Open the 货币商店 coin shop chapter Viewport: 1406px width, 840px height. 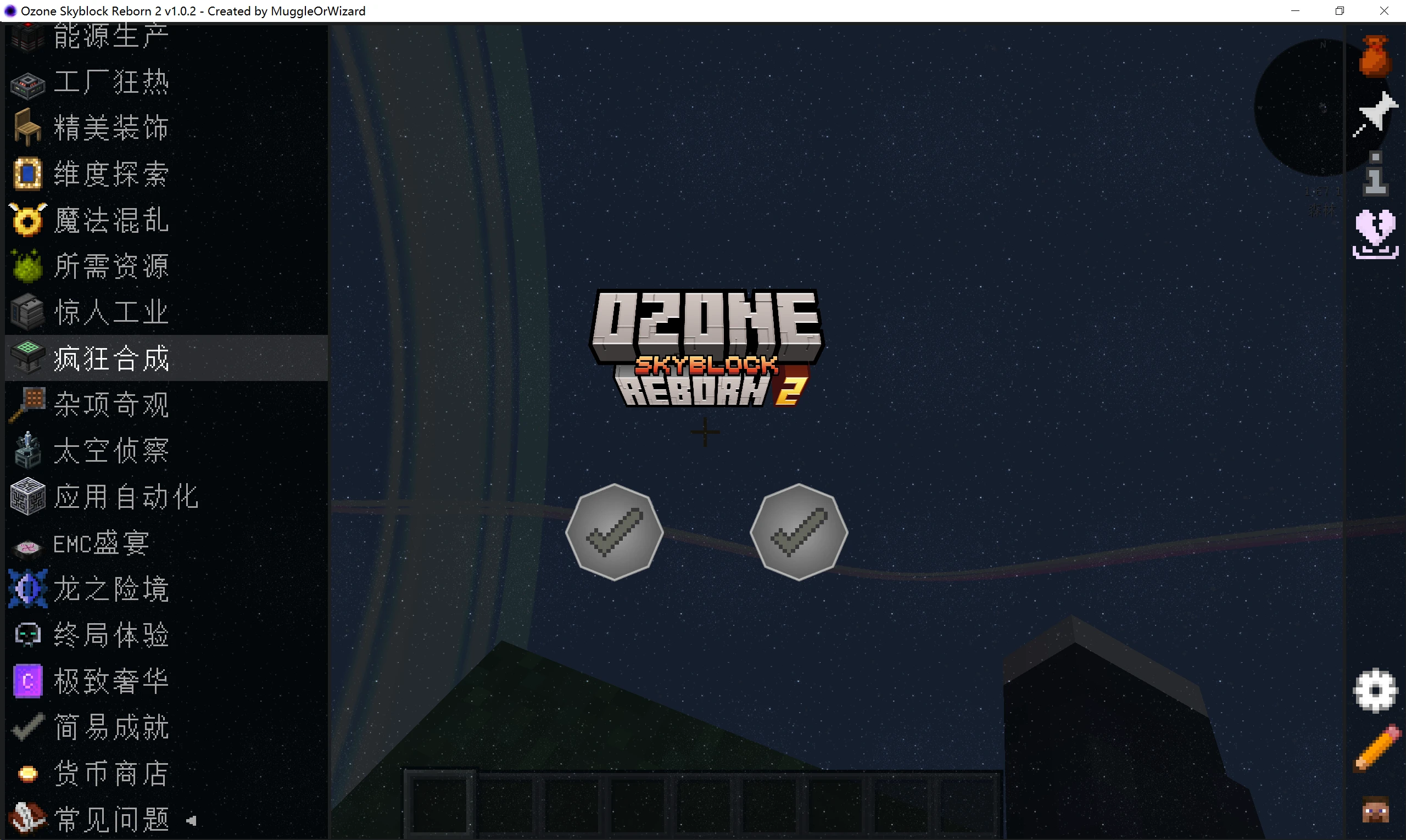click(x=166, y=773)
